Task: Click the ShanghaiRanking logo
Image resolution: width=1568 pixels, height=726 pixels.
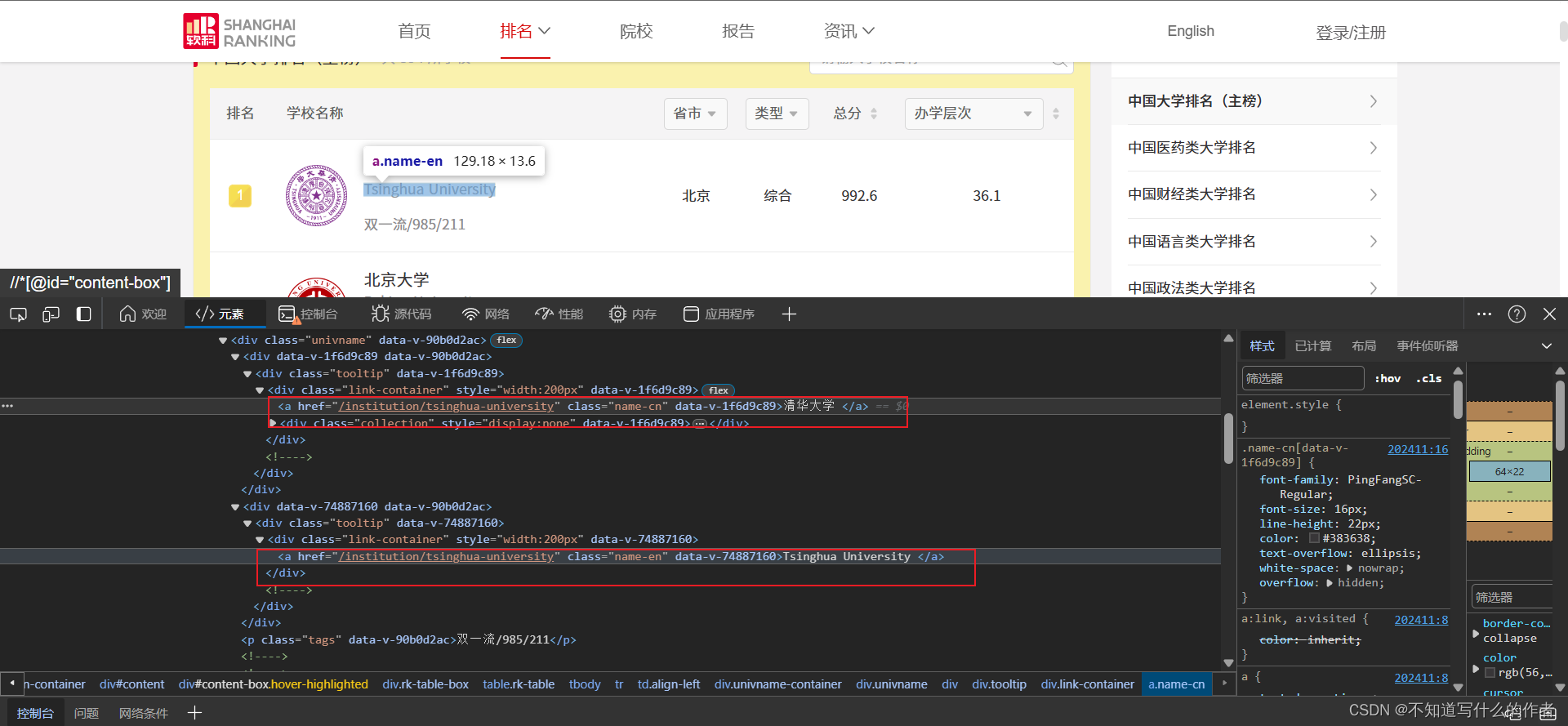Action: coord(239,32)
